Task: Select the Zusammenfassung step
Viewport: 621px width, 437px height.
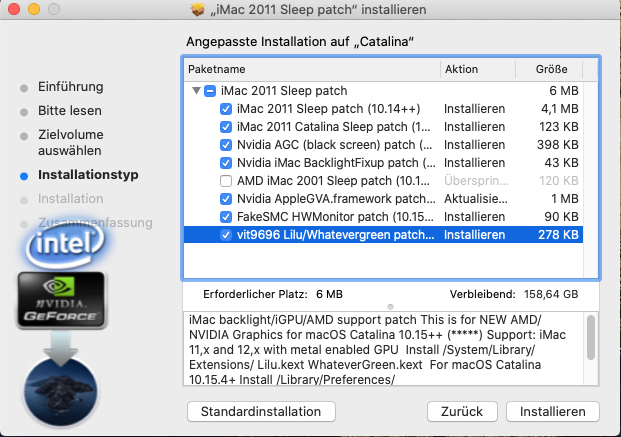Action: (95, 223)
